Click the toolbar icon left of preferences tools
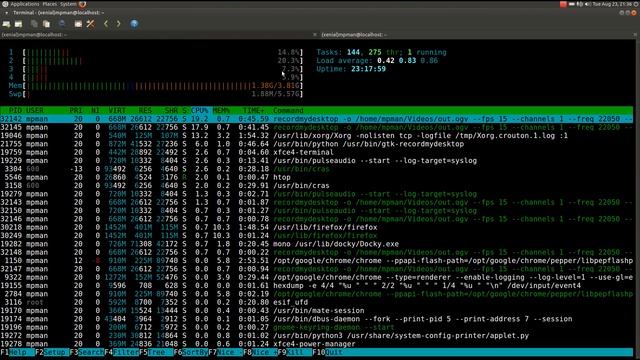Screen dimensions: 640x360 tap(78, 24)
